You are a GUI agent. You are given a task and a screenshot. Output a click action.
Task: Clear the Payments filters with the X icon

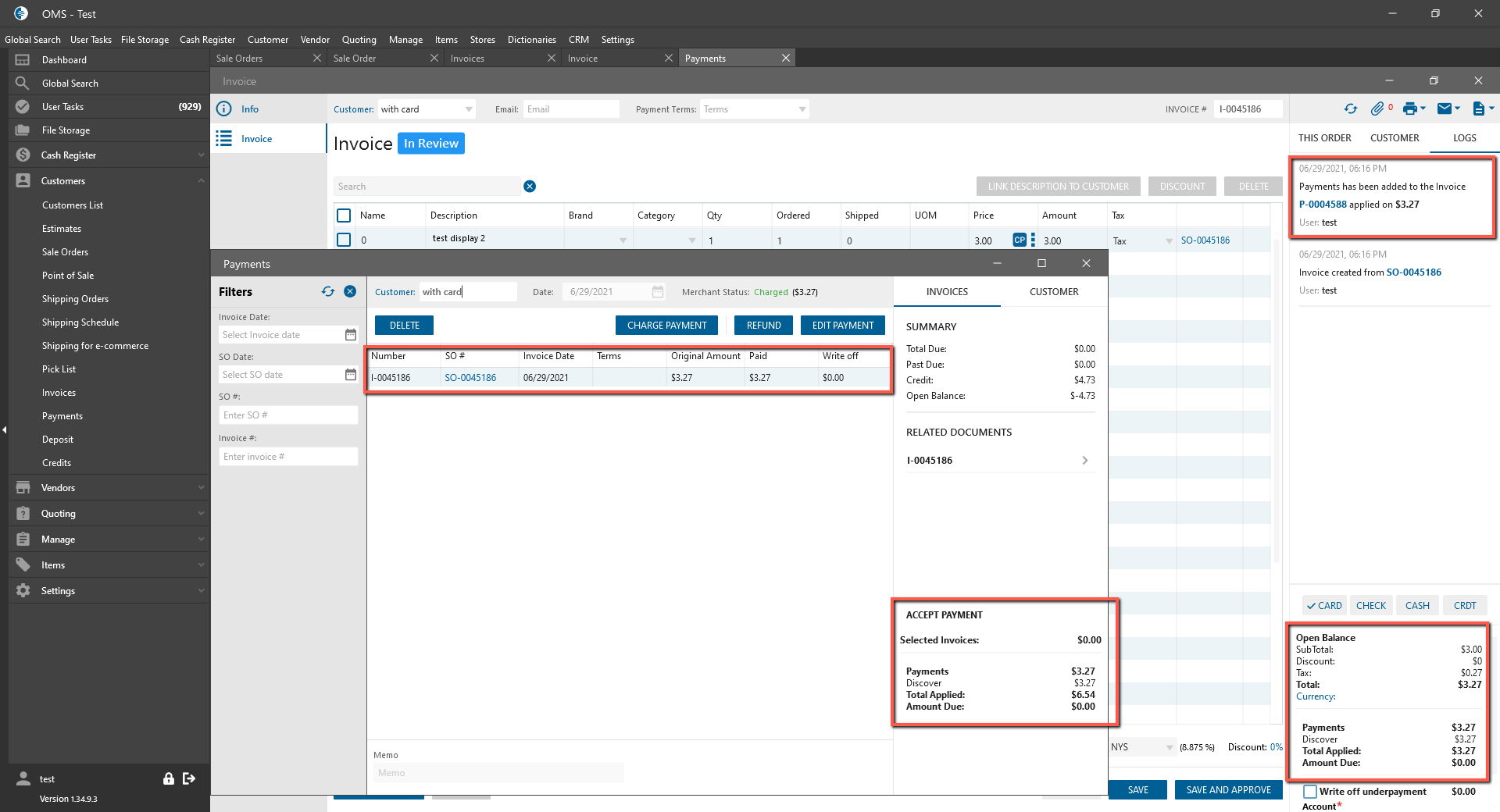pos(350,292)
